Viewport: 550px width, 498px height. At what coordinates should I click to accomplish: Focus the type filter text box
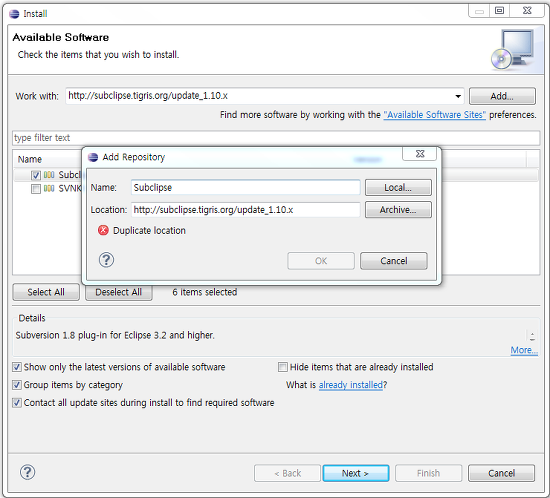click(x=276, y=138)
